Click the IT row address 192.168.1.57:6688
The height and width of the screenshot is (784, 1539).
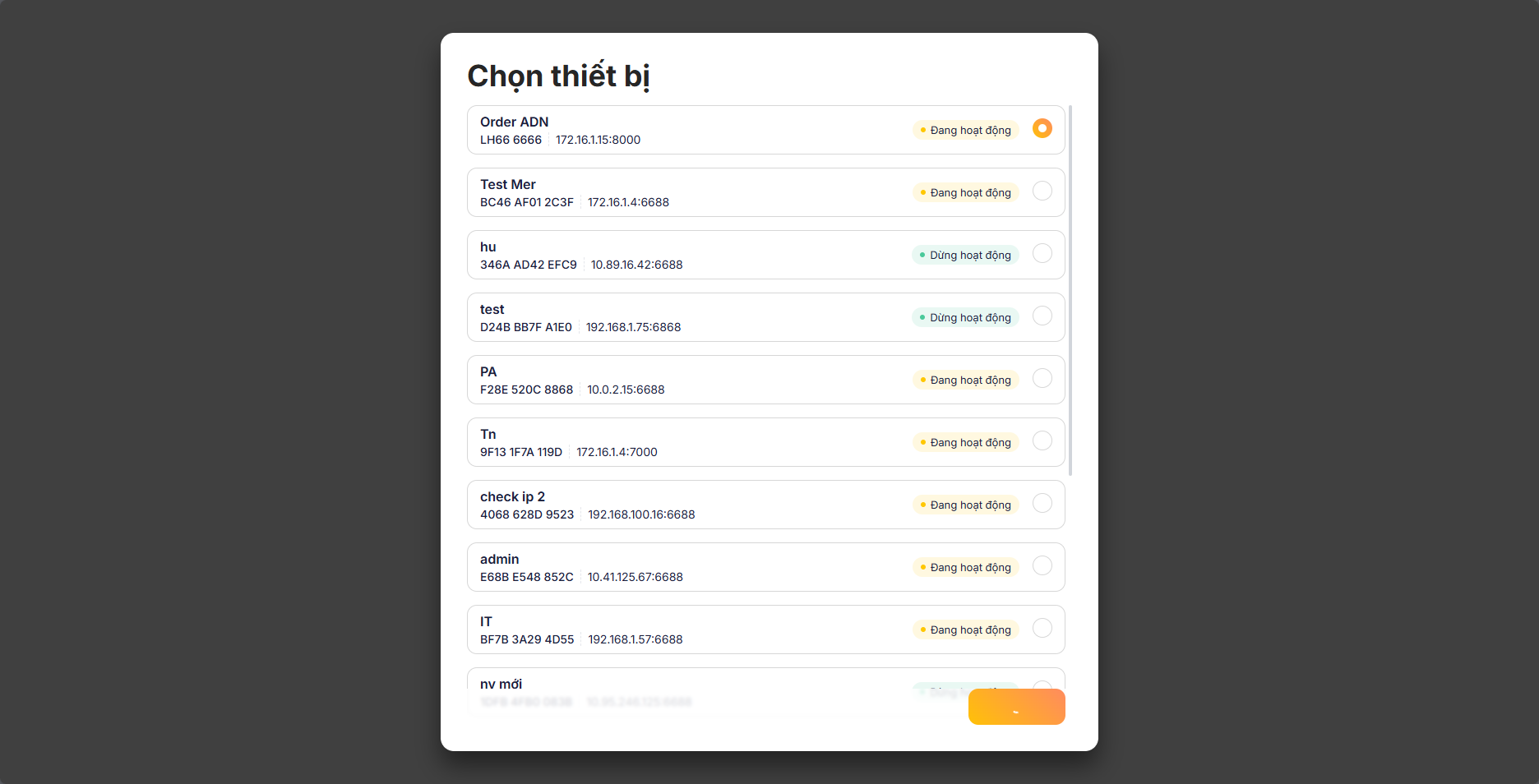pos(635,639)
